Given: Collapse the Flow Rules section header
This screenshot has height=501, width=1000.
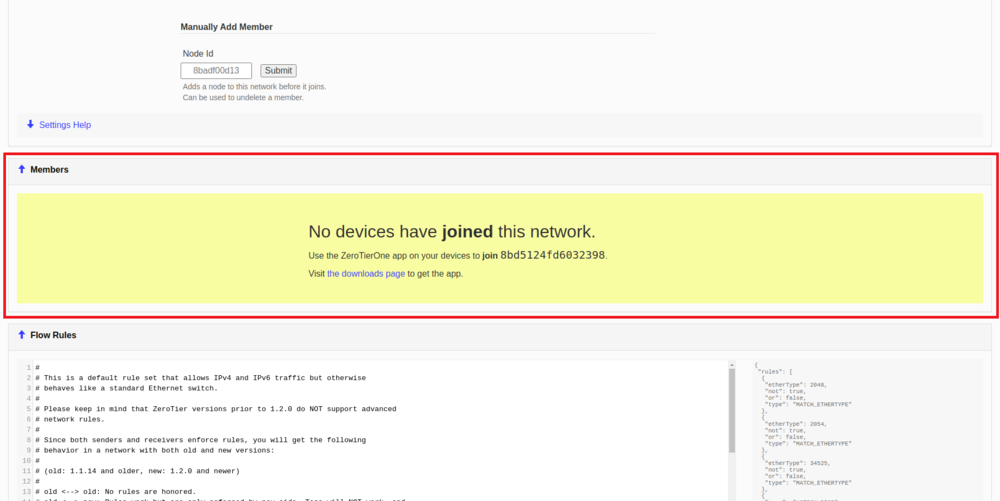Looking at the screenshot, I should (53, 335).
